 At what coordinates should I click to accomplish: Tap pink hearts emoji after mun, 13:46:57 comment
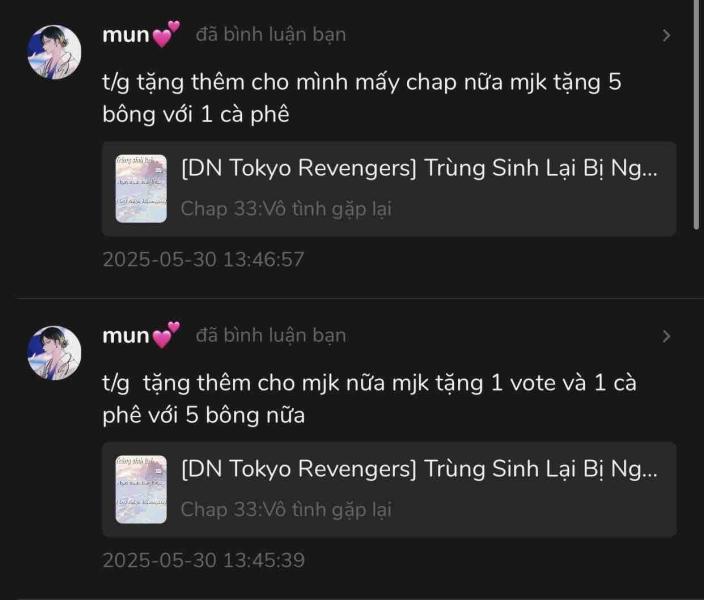[167, 34]
